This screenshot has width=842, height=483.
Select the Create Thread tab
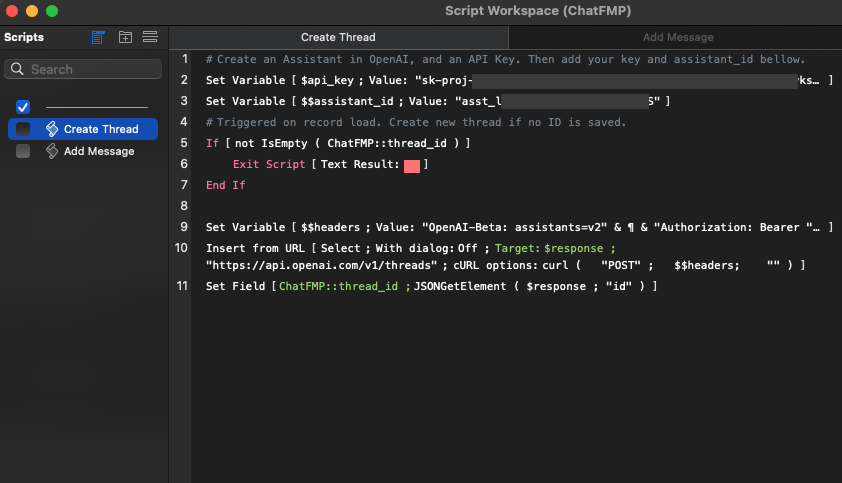338,37
